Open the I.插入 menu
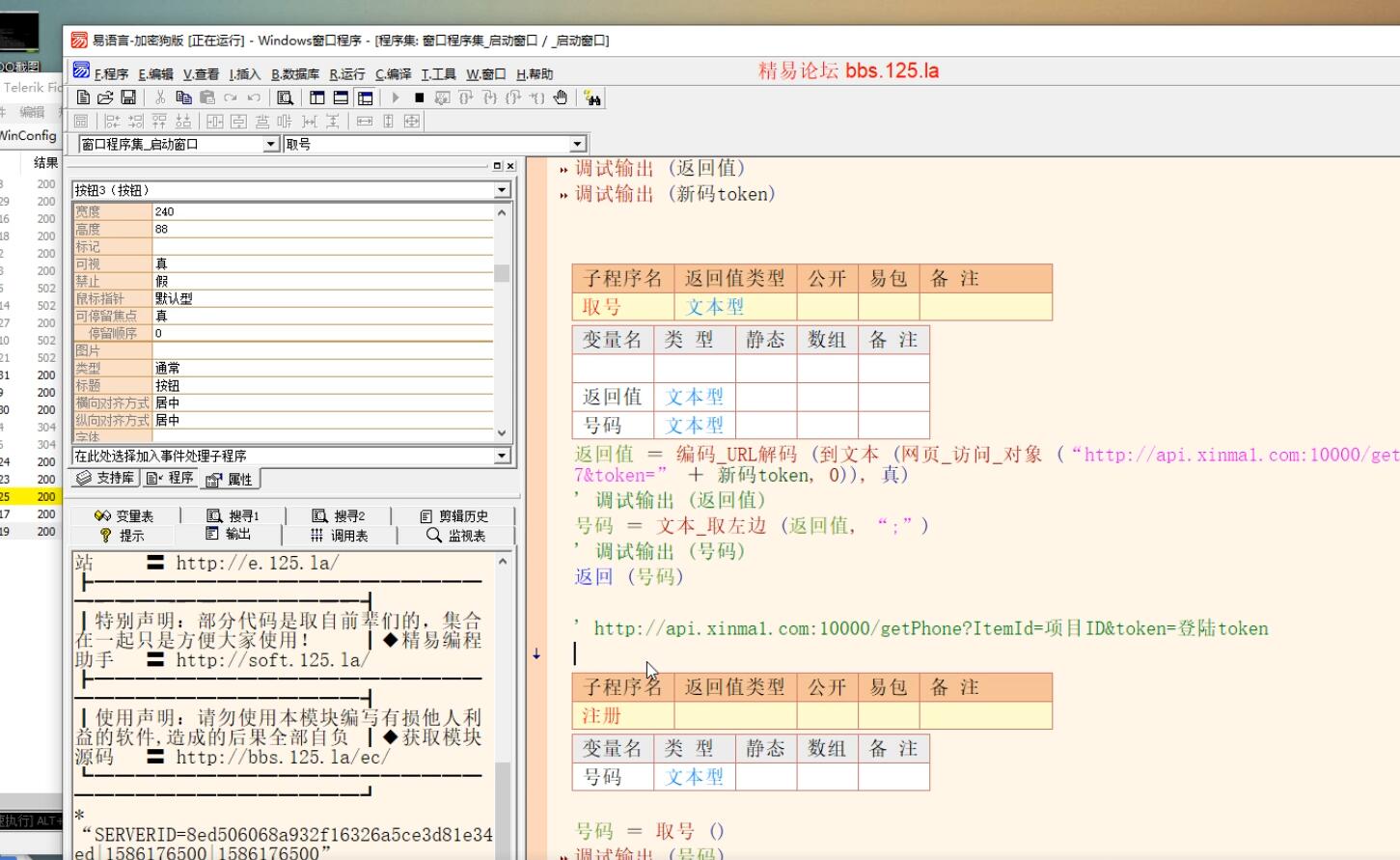Viewport: 1400px width, 860px height. pos(245,73)
